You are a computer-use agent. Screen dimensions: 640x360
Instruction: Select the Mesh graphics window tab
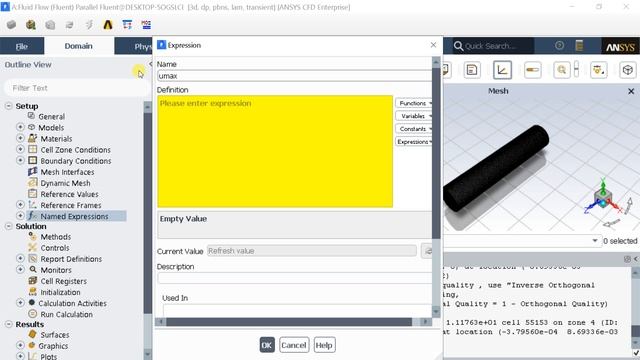click(x=498, y=91)
